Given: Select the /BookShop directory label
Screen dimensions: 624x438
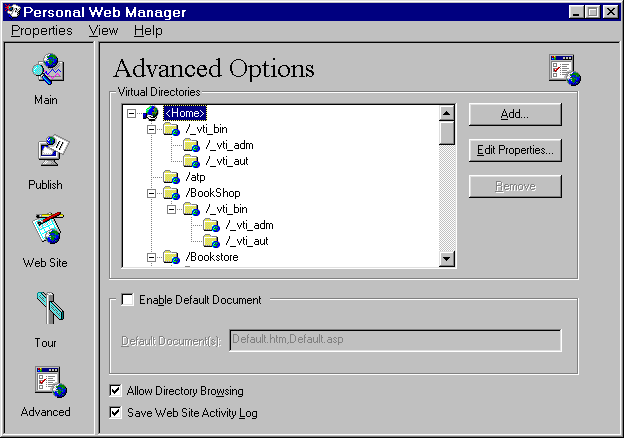Looking at the screenshot, I should 213,193.
